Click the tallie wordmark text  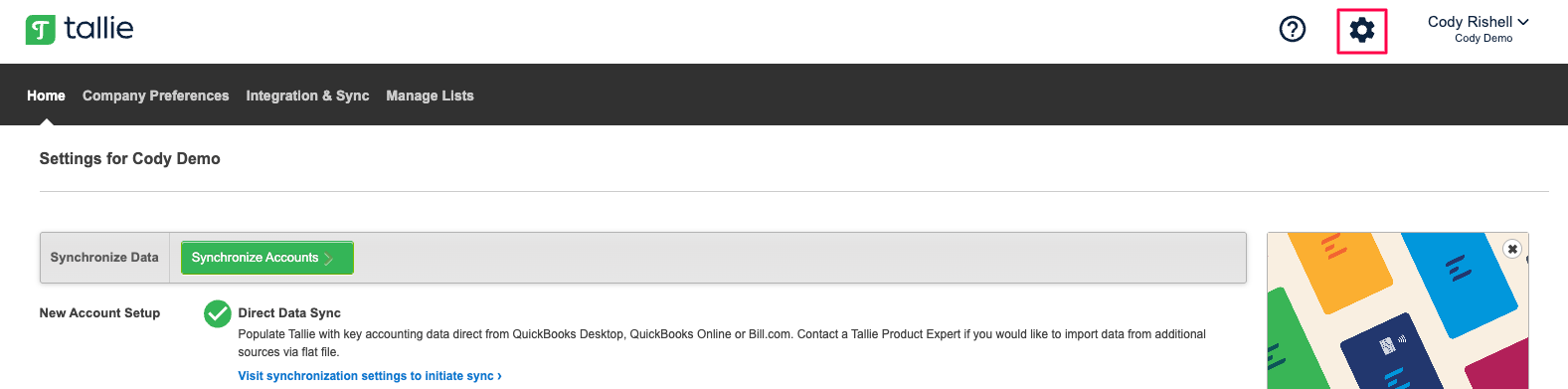[98, 28]
